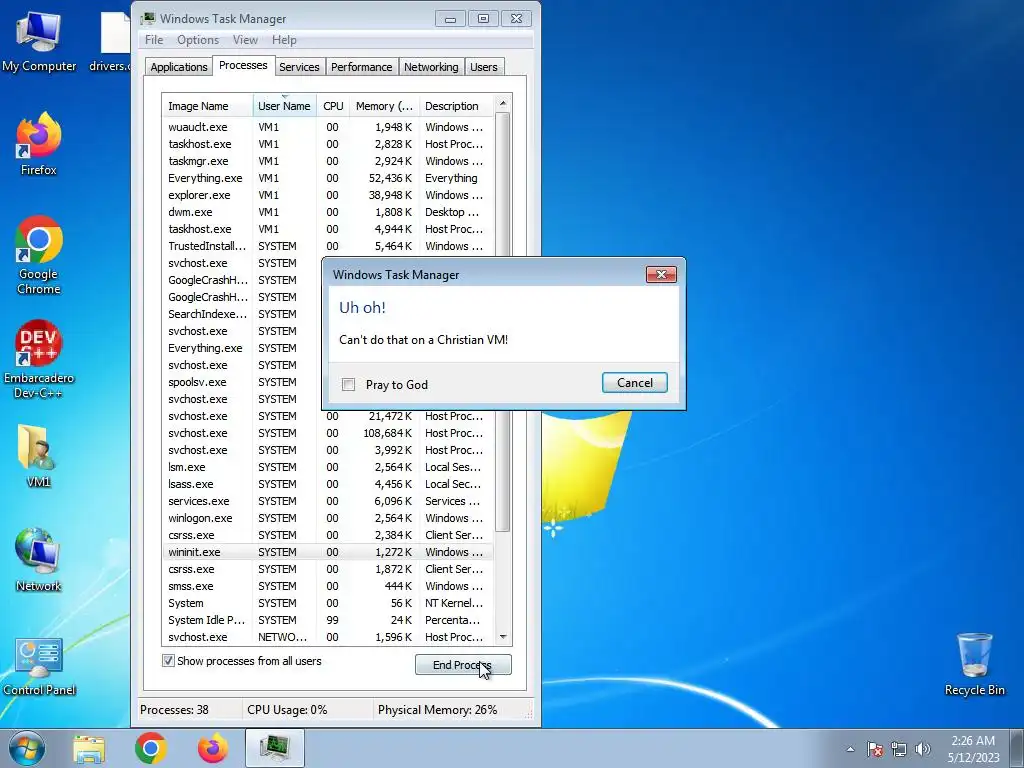
Task: Open the clock showing 2:26 AM
Action: [973, 749]
